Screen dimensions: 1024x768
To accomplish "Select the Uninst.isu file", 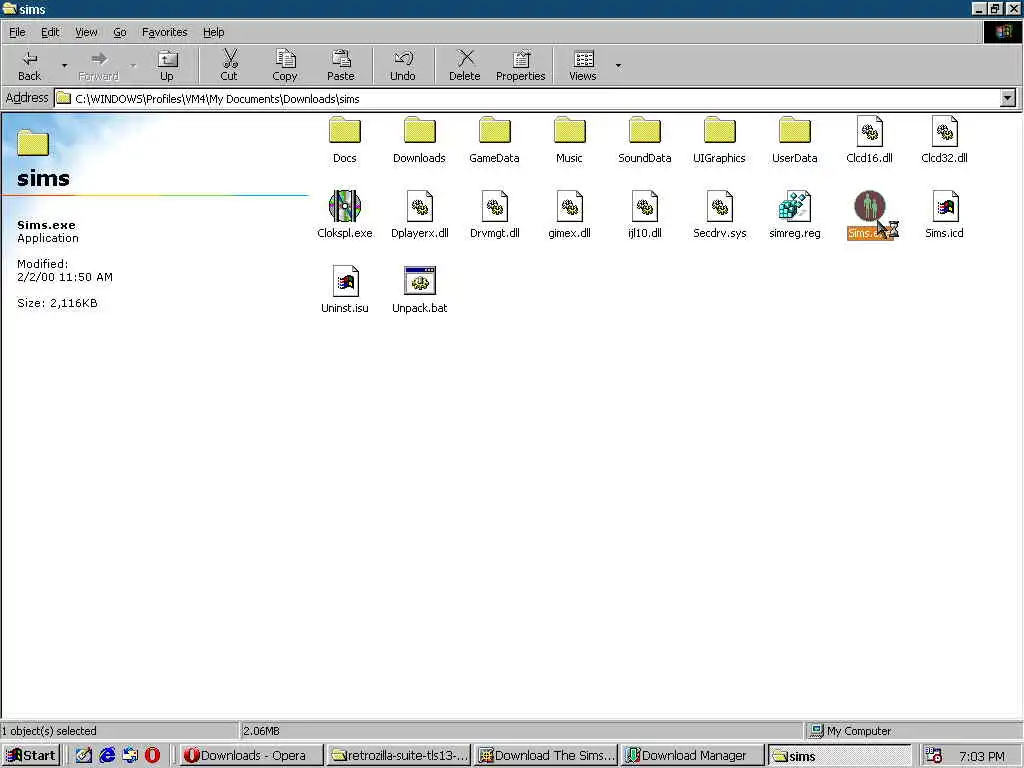I will pyautogui.click(x=345, y=290).
